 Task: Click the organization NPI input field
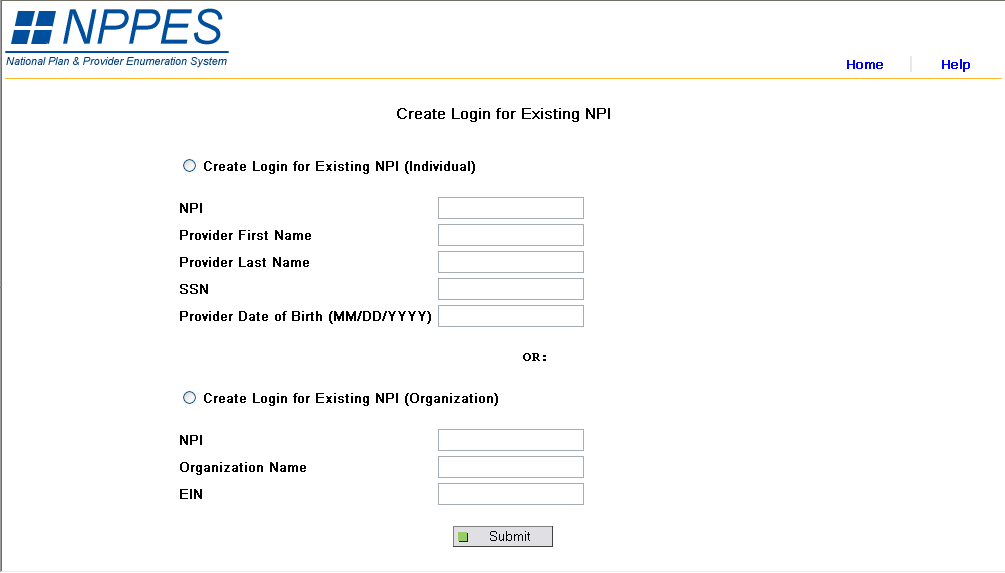511,440
